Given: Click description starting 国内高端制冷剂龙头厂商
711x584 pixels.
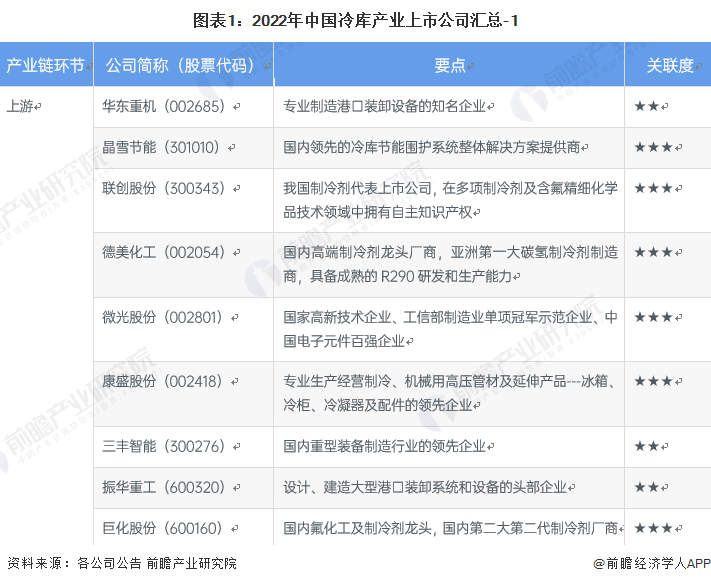Looking at the screenshot, I should click(450, 264).
